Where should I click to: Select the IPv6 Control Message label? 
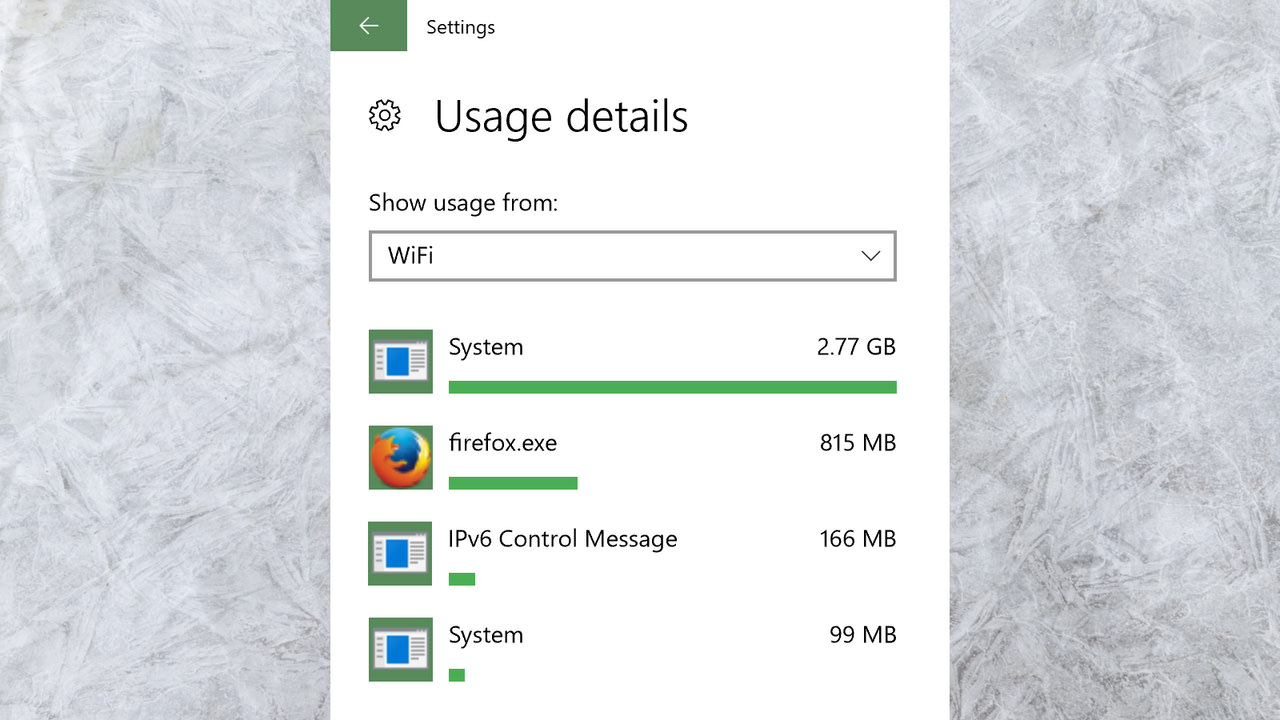(562, 539)
